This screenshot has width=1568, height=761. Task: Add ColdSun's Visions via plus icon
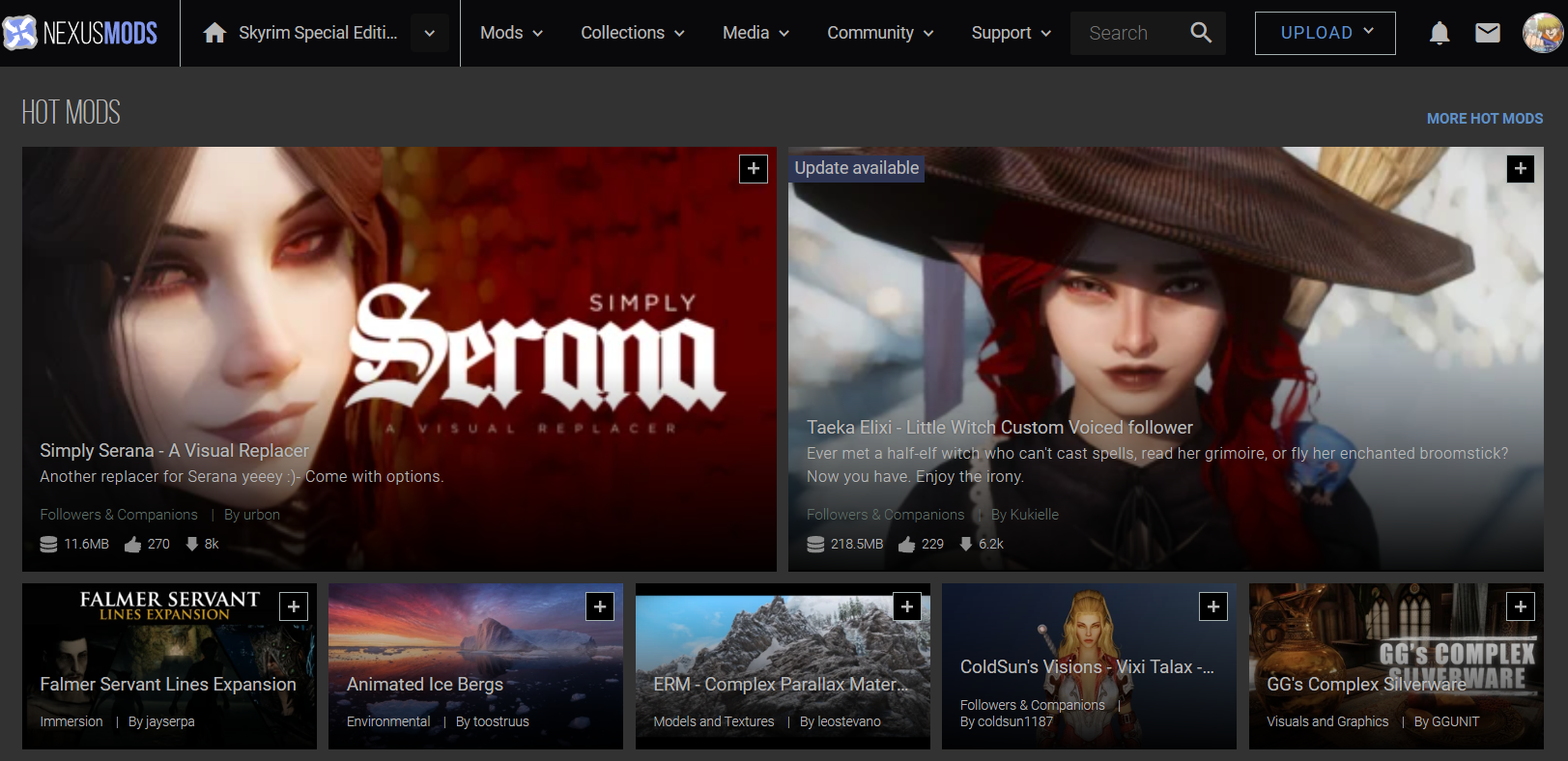coord(1213,606)
